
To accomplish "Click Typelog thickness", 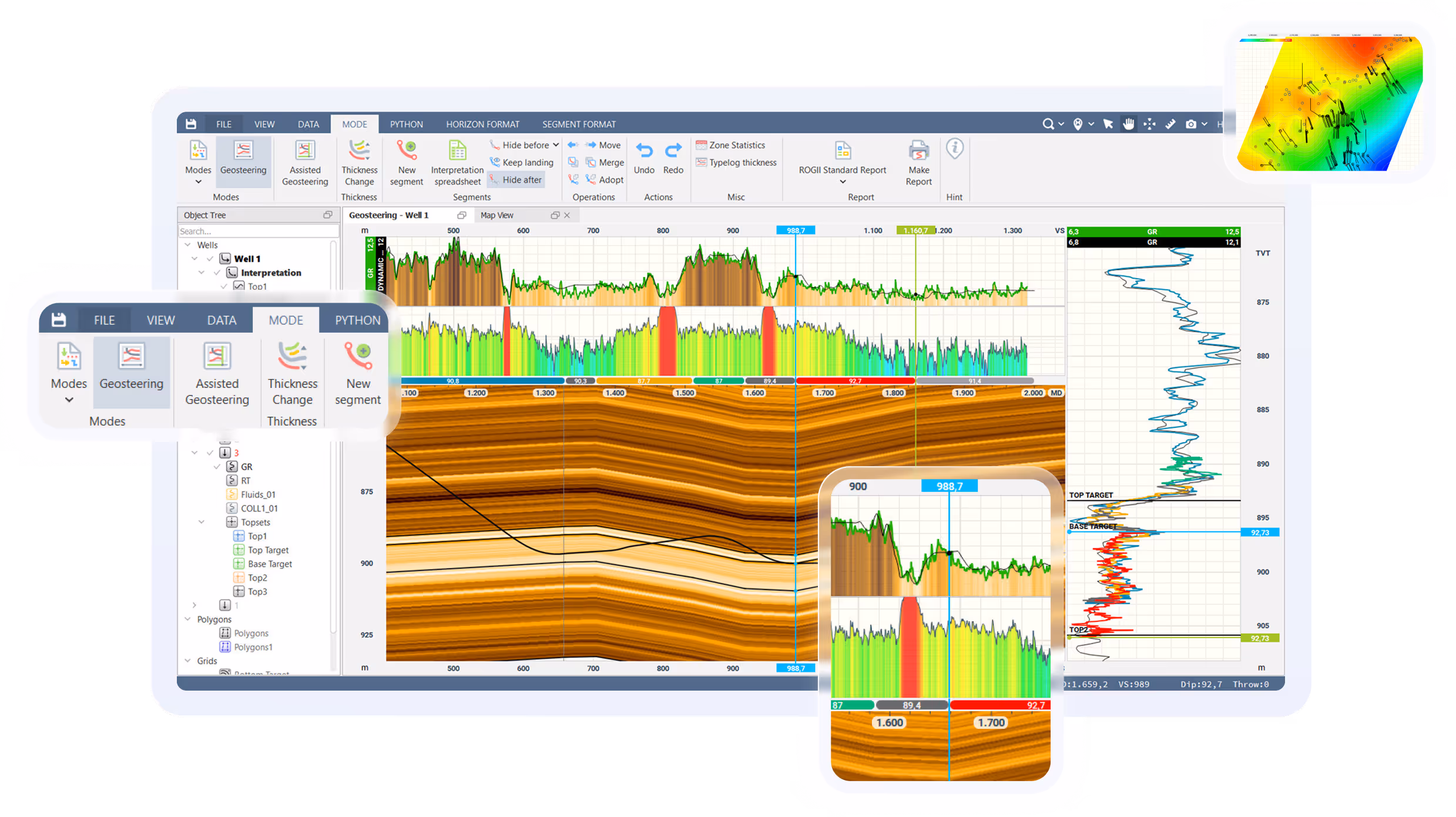I will point(736,162).
